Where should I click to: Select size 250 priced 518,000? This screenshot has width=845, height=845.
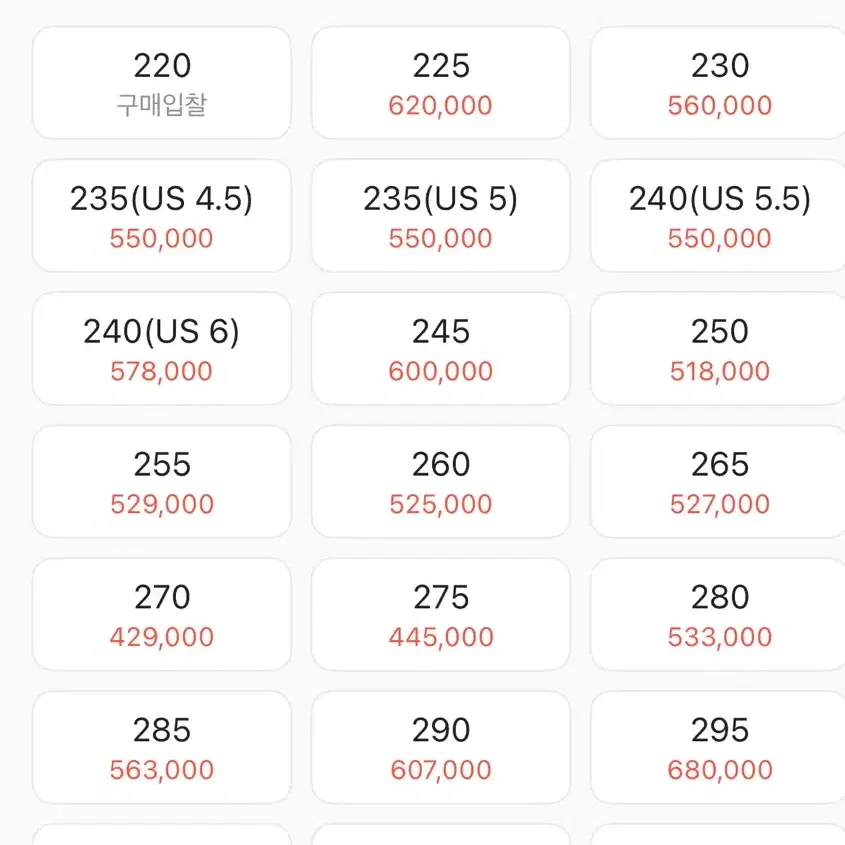[718, 349]
